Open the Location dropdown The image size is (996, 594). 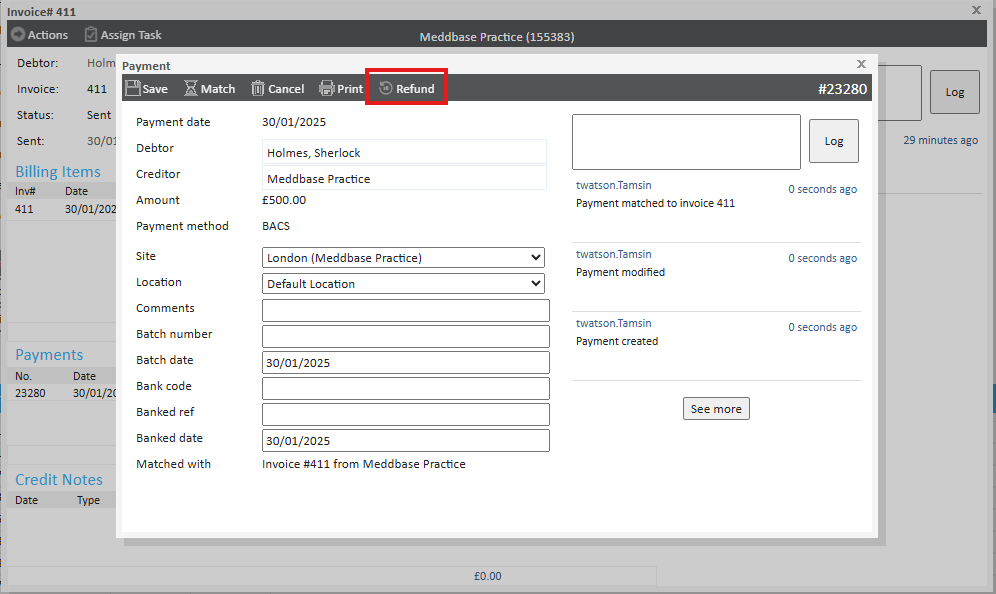(403, 284)
